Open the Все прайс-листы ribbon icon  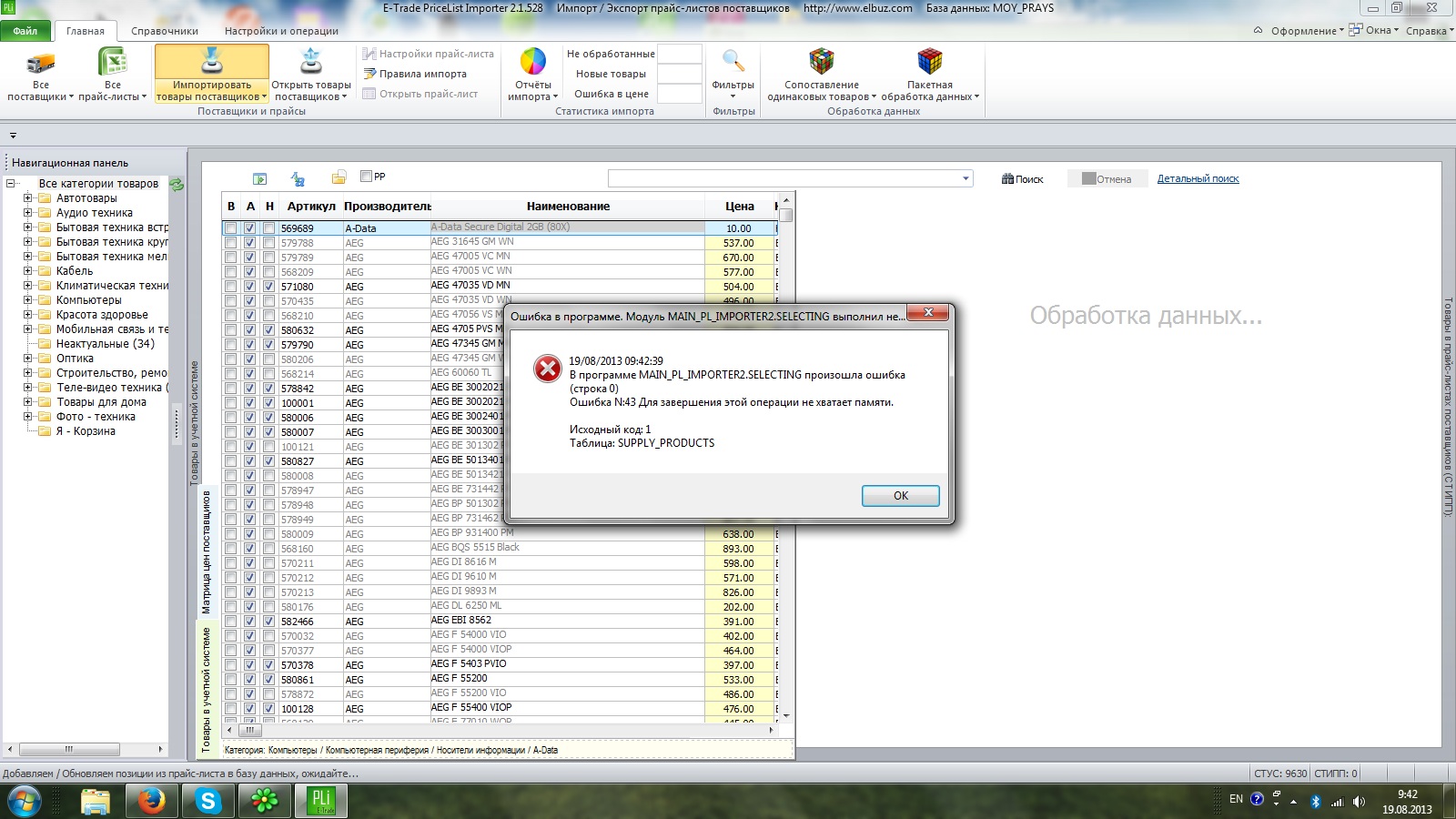point(112,63)
